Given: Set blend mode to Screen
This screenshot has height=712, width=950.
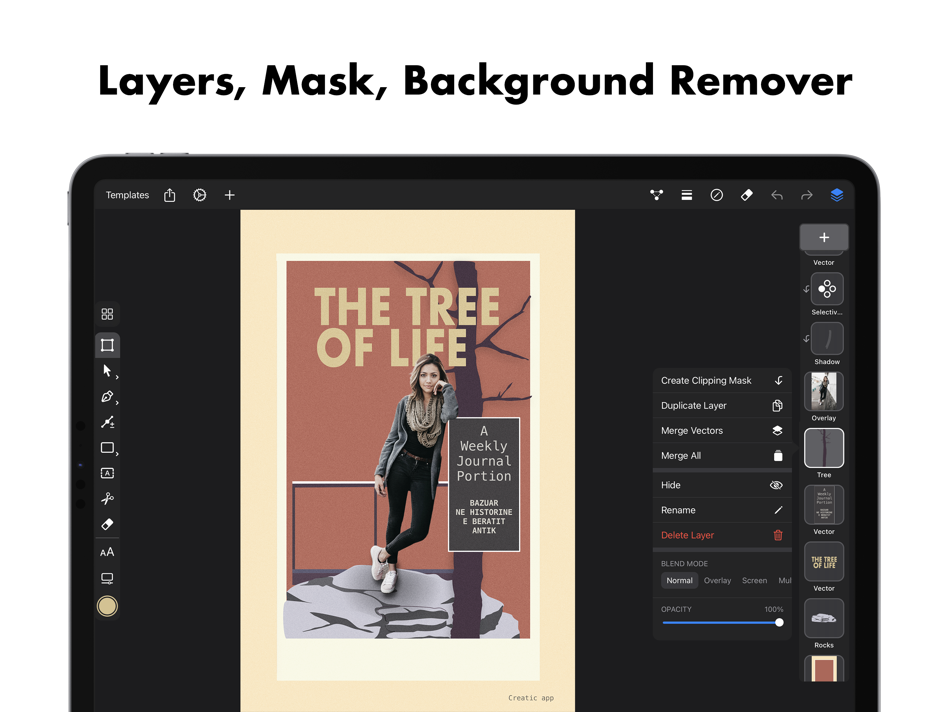Looking at the screenshot, I should 754,581.
